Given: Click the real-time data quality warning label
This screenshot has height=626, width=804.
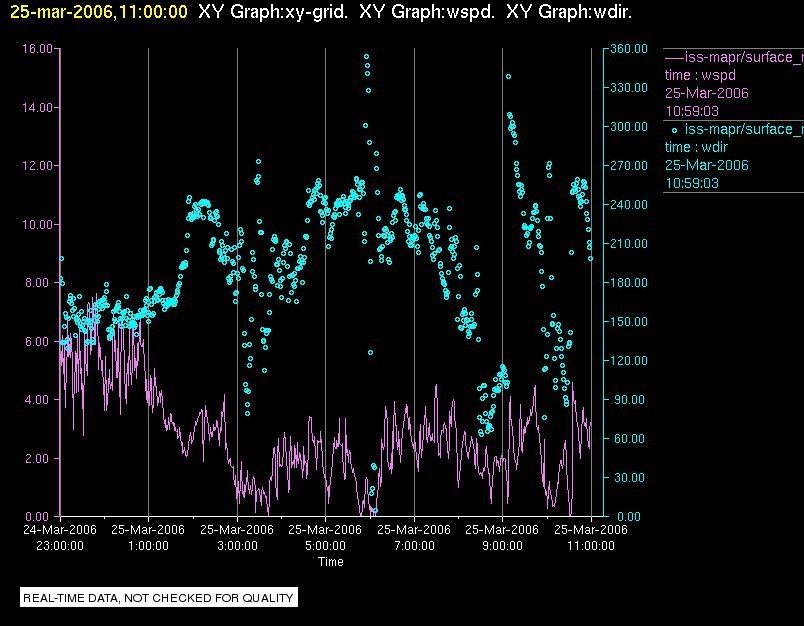Looking at the screenshot, I should pos(159,598).
